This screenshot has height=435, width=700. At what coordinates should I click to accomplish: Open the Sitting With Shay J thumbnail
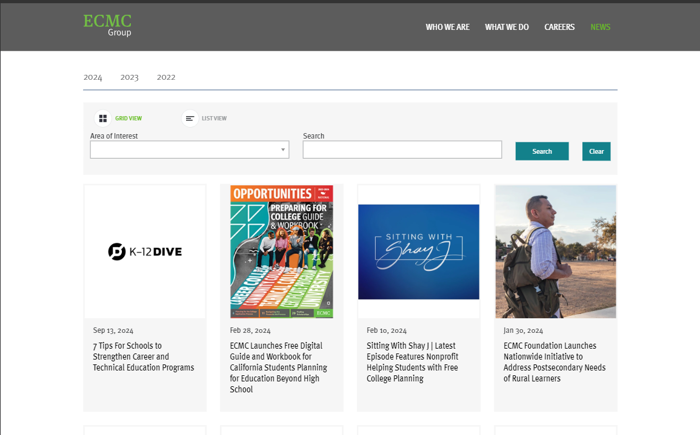pyautogui.click(x=419, y=251)
